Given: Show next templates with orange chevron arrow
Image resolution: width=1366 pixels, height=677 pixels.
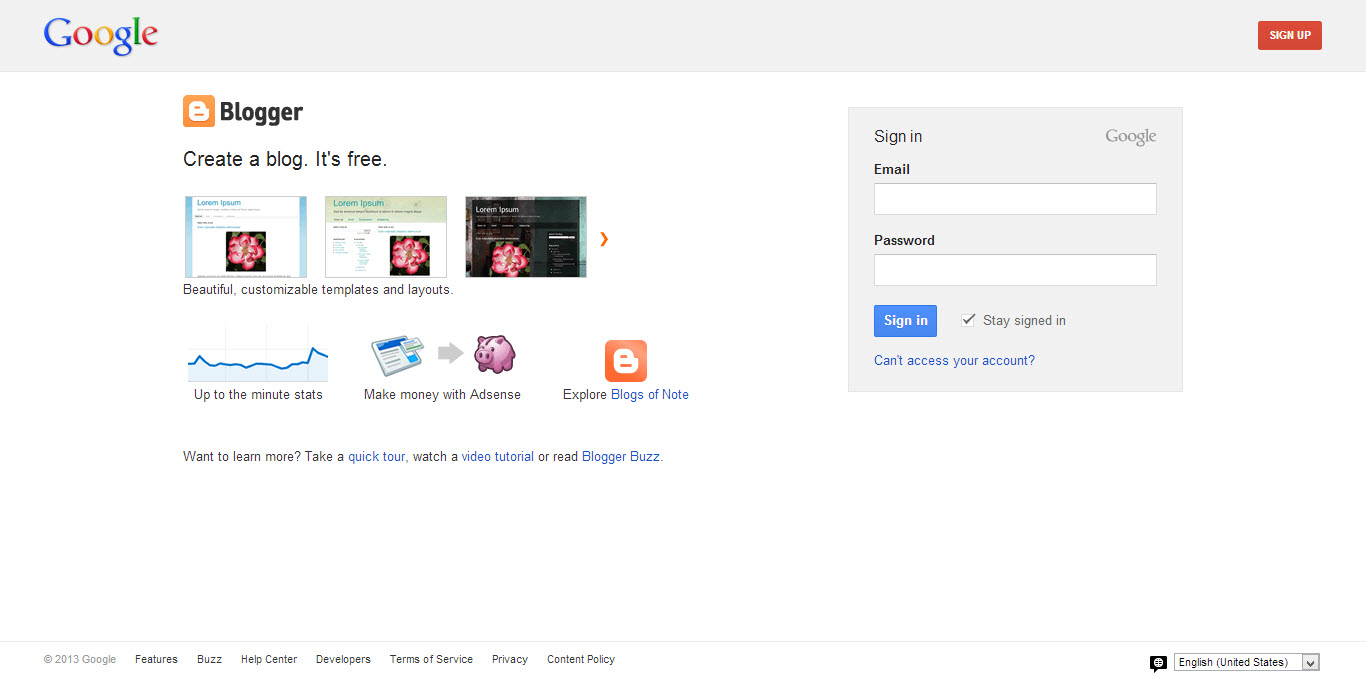Looking at the screenshot, I should [604, 239].
